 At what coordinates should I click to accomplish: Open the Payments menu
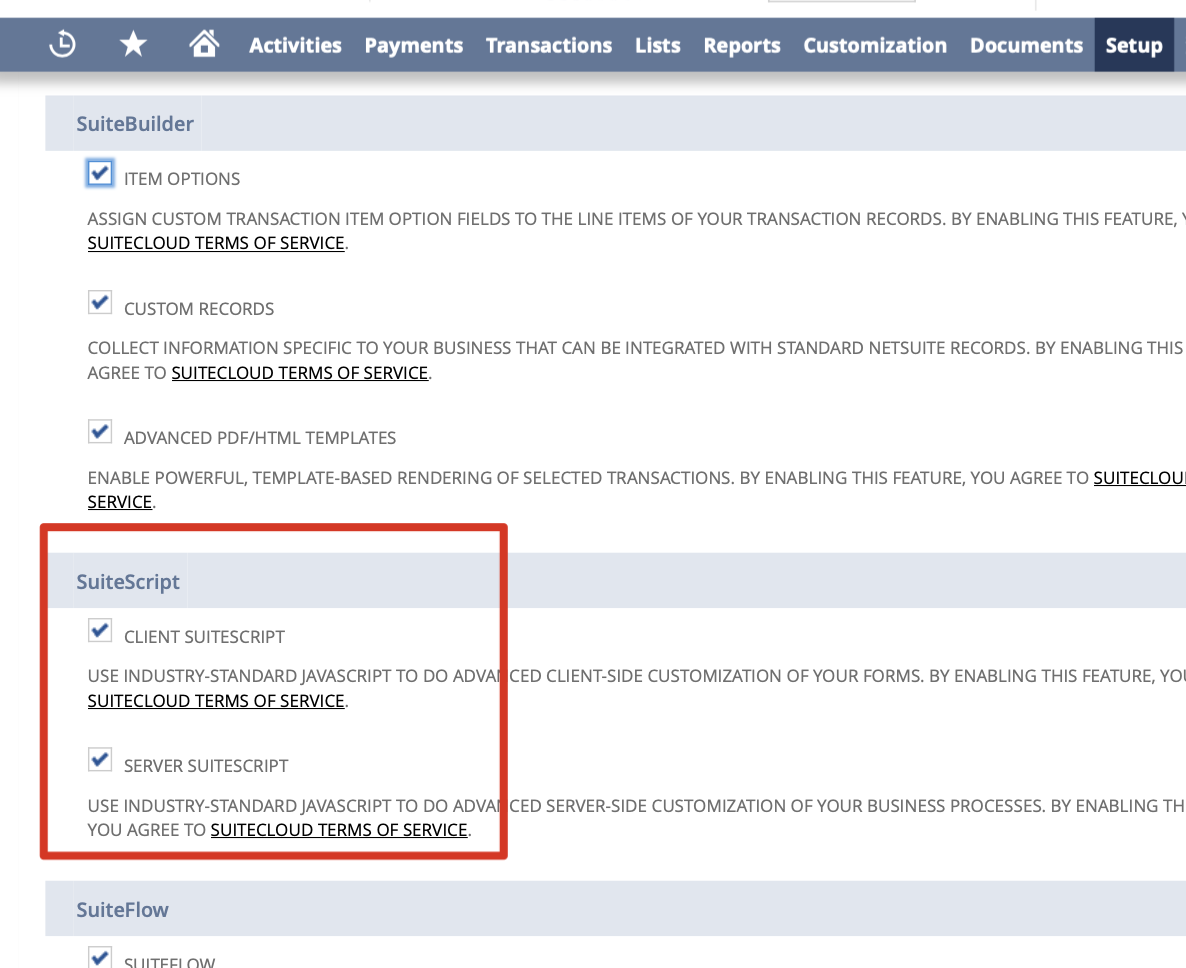[x=414, y=45]
